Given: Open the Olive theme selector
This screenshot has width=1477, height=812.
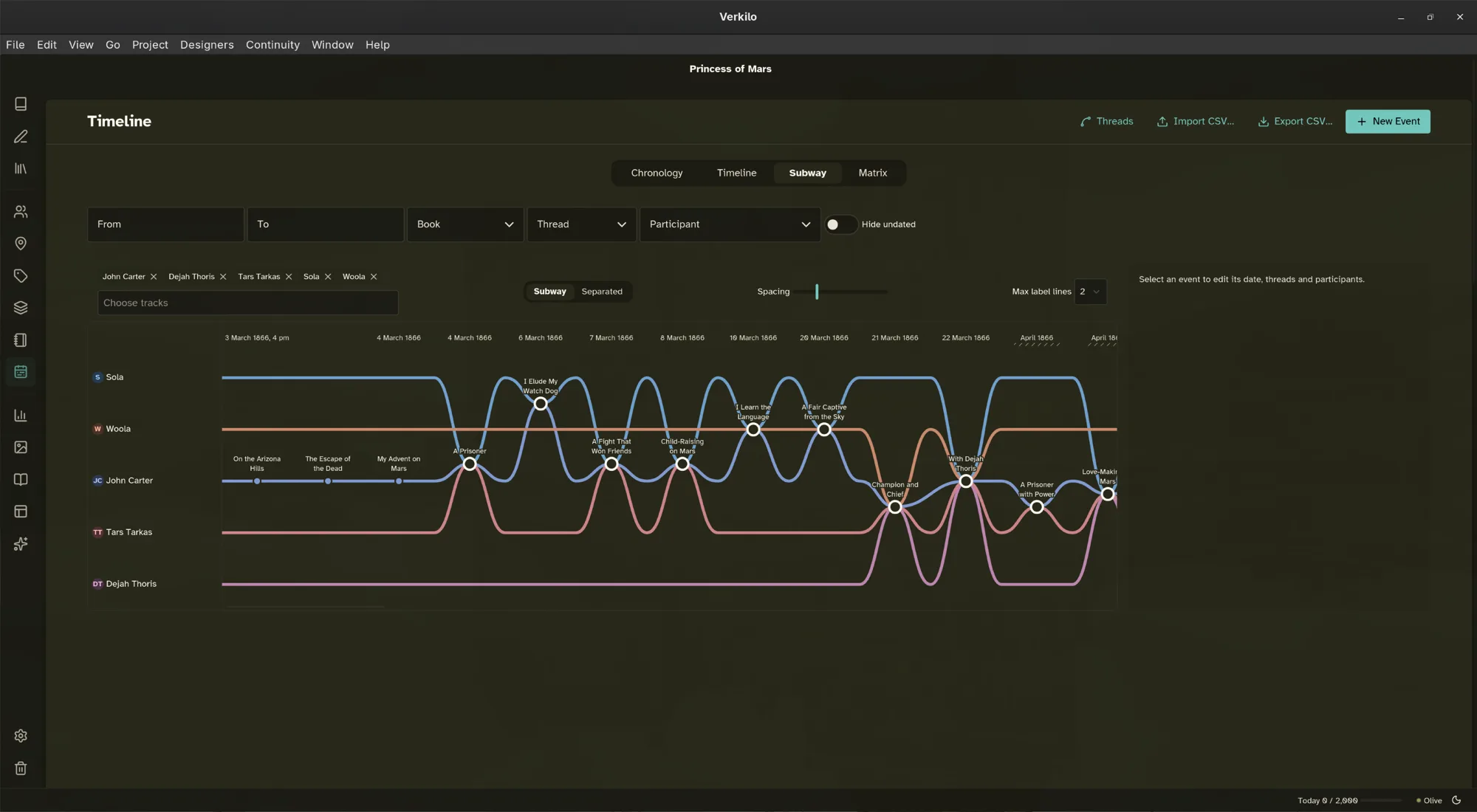Looking at the screenshot, I should click(x=1429, y=800).
